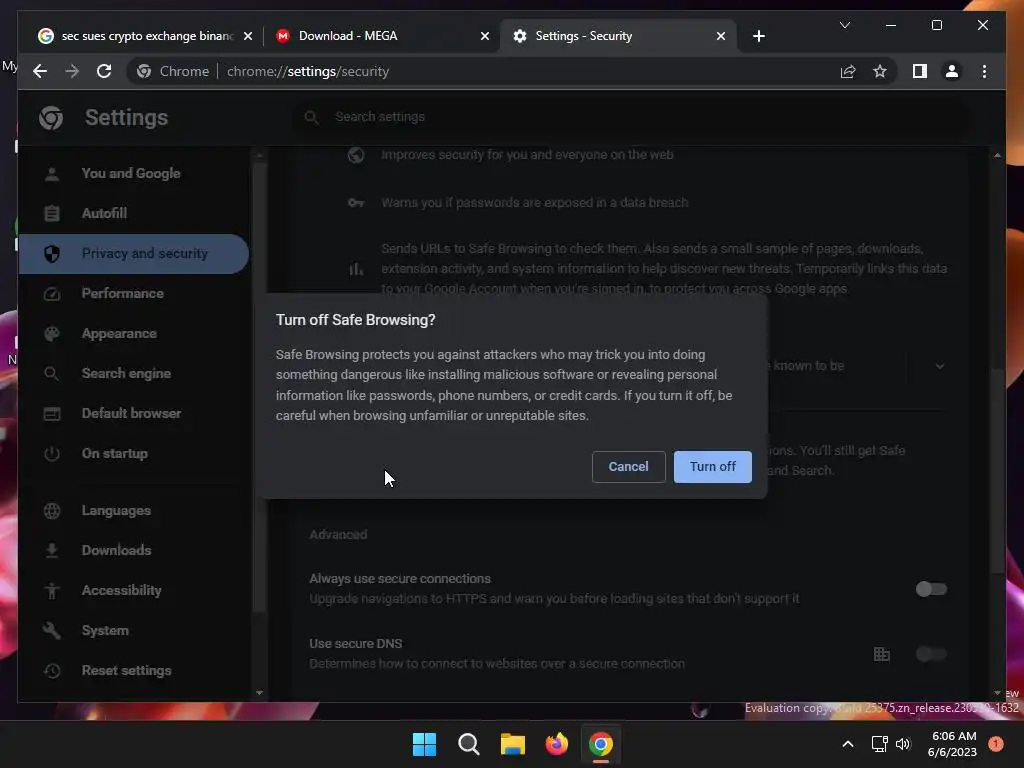
Task: Reload the current page
Action: (x=104, y=71)
